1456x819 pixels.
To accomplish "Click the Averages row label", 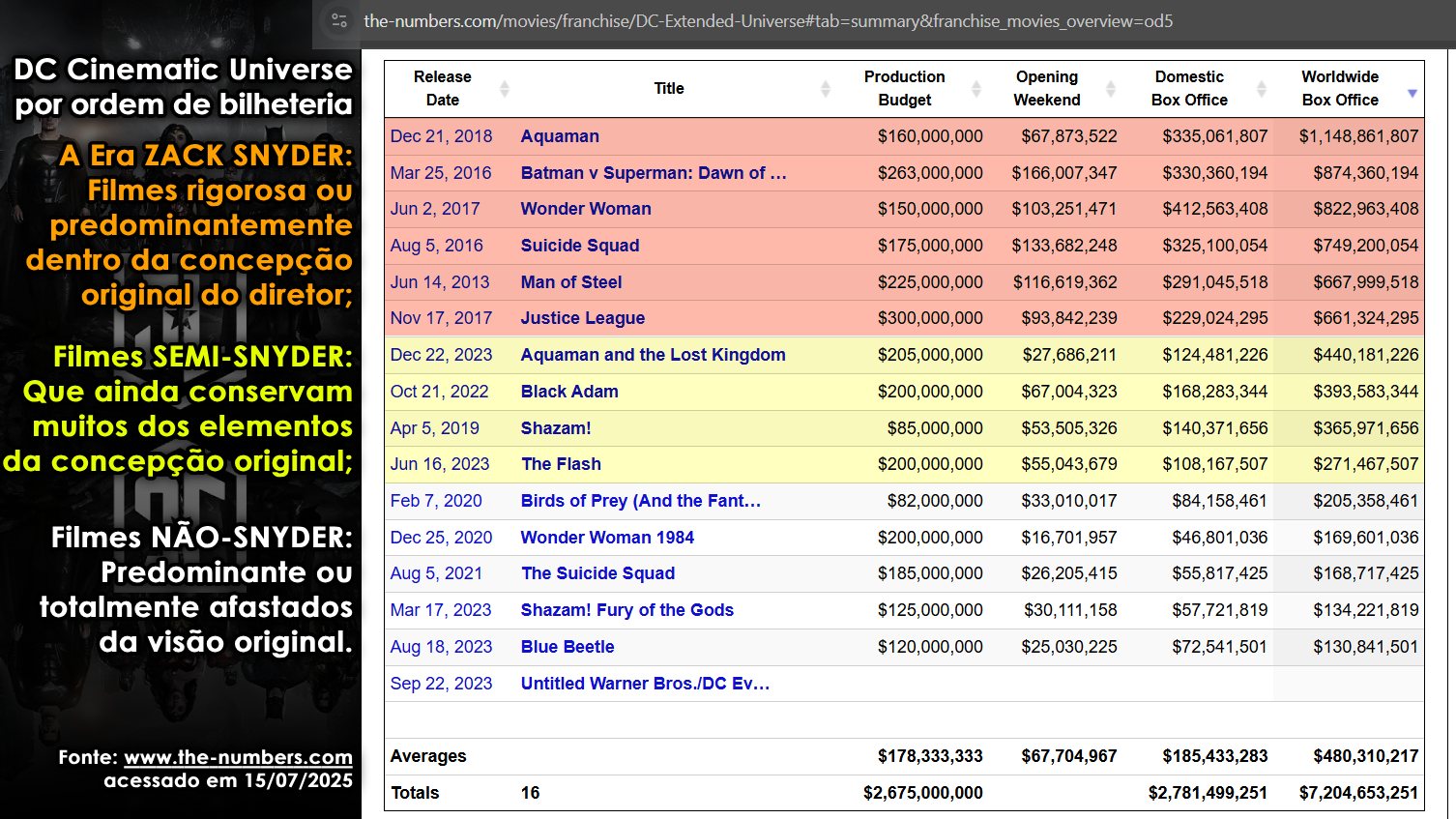I will click(x=428, y=756).
